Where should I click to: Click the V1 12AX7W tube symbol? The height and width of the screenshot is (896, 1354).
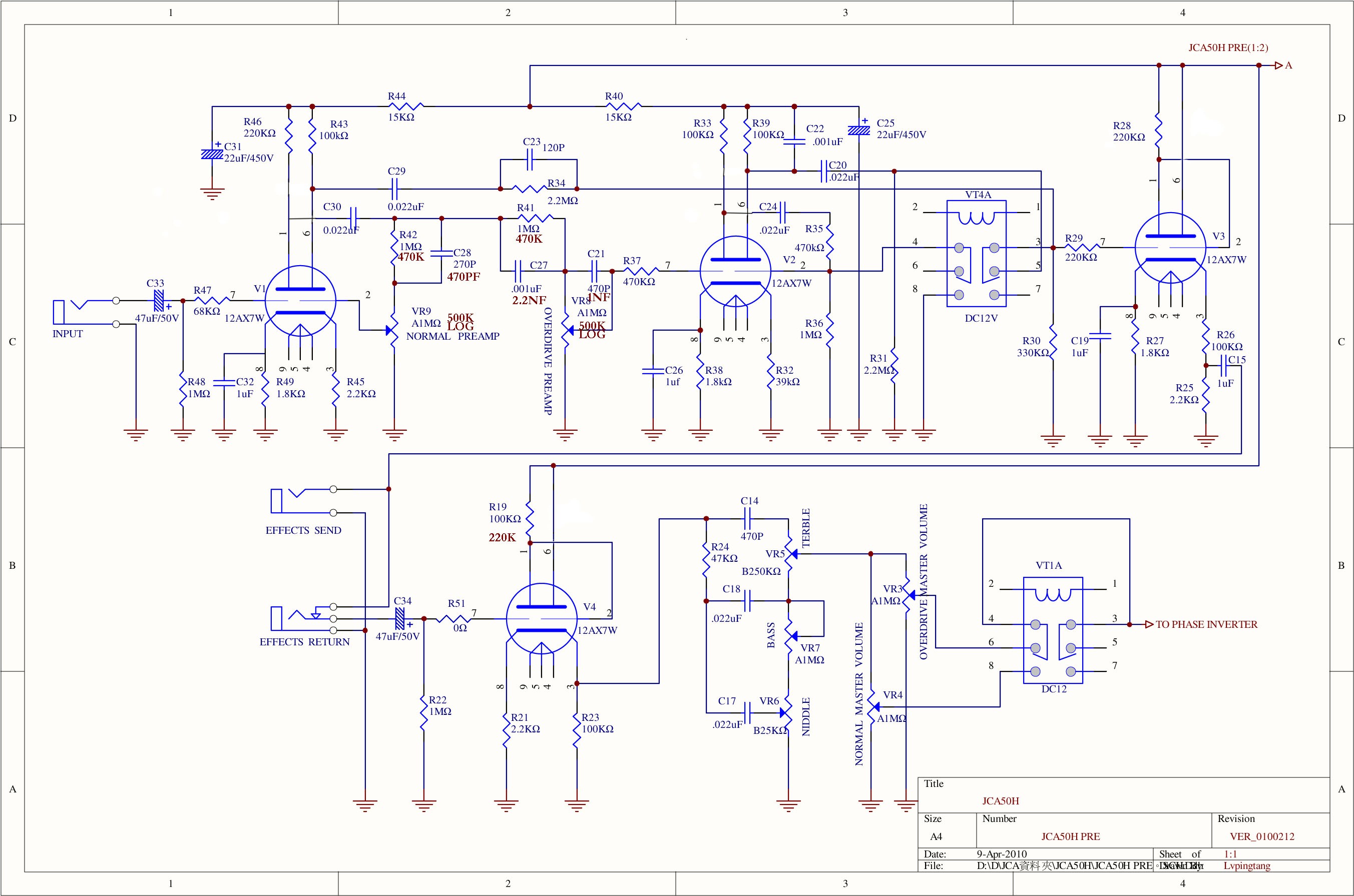pyautogui.click(x=300, y=301)
